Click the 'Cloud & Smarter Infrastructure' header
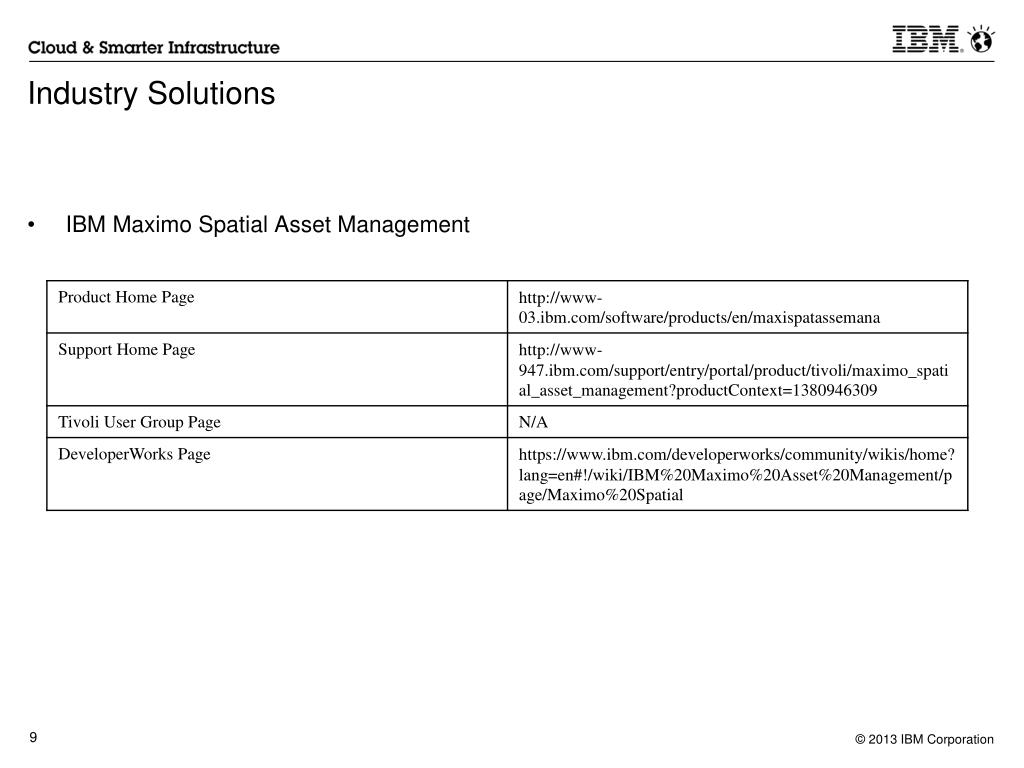1024x768 pixels. 153,48
